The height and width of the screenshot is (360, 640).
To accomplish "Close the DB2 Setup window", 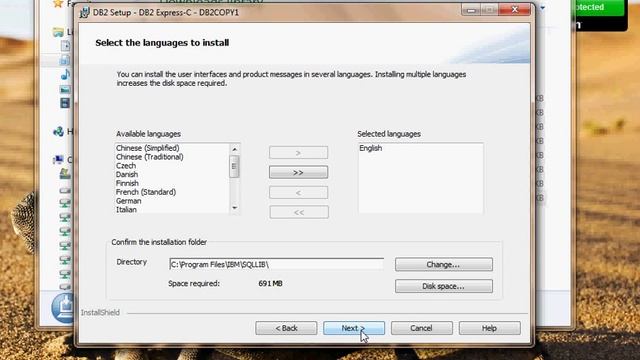I will coord(515,10).
